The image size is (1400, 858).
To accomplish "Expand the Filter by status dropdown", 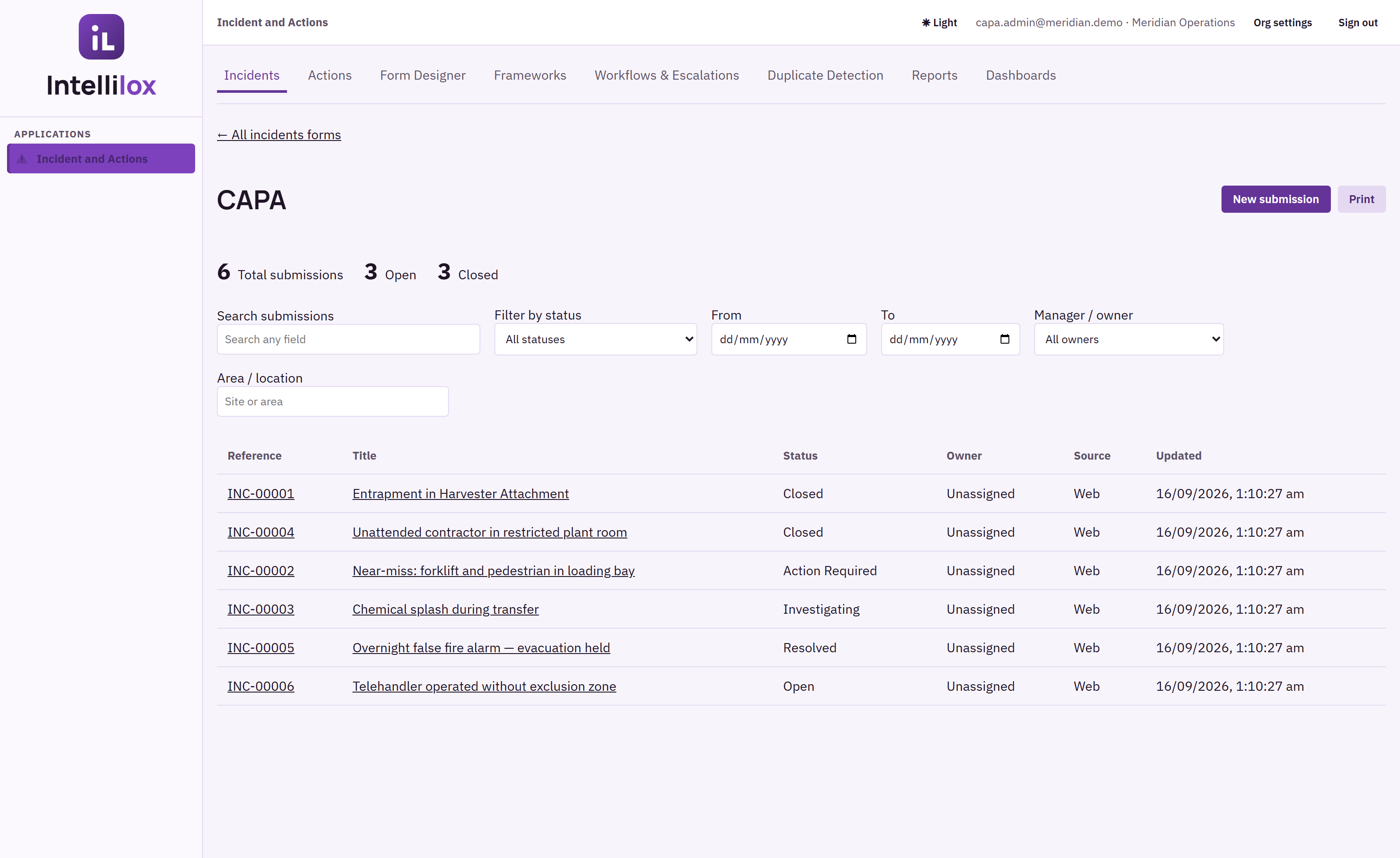I will 595,339.
